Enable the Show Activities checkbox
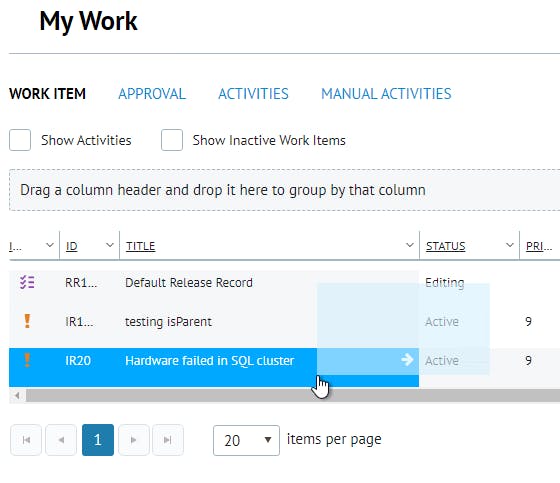560x483 pixels. click(20, 140)
